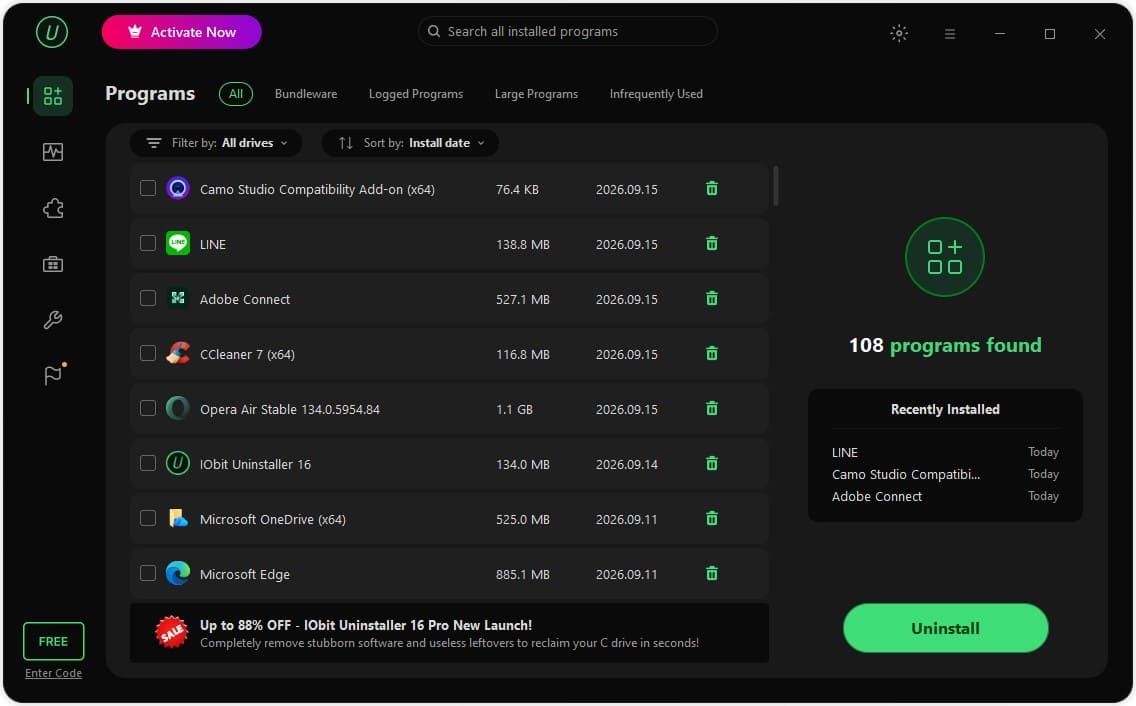Image resolution: width=1136 pixels, height=706 pixels.
Task: Open the wrench tools sidebar icon
Action: click(x=53, y=320)
